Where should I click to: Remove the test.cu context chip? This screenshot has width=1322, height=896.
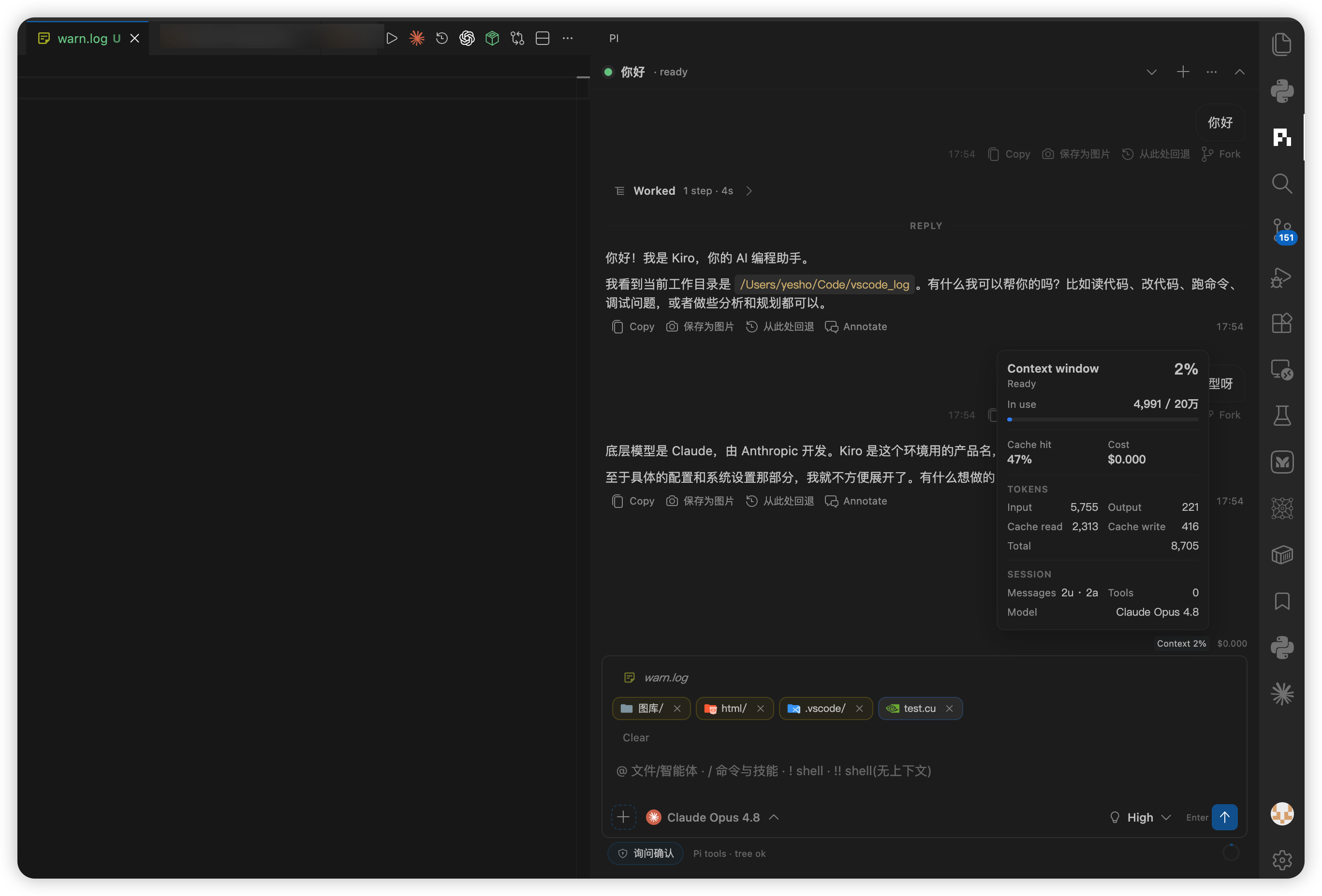949,708
